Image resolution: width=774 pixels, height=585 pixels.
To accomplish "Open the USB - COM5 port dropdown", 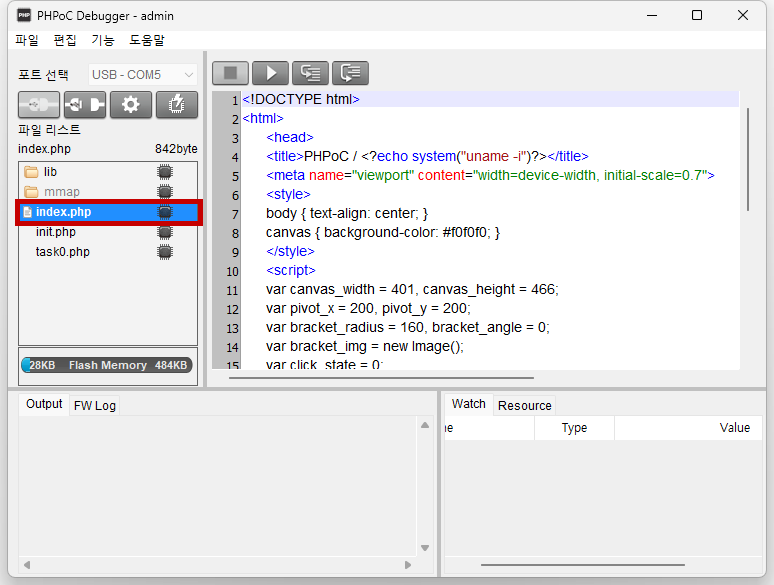I will pyautogui.click(x=143, y=75).
